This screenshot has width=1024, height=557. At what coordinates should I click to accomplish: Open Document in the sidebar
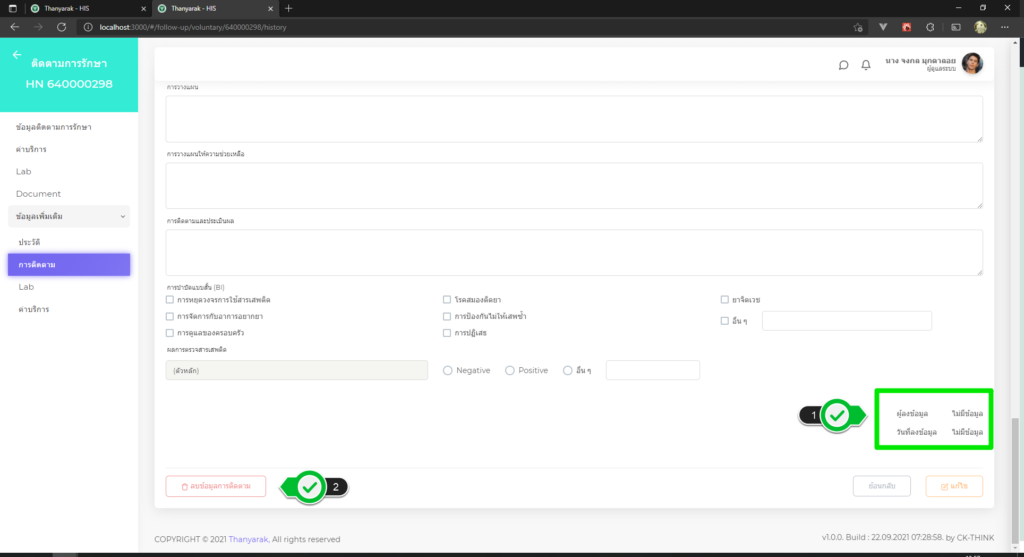click(38, 194)
